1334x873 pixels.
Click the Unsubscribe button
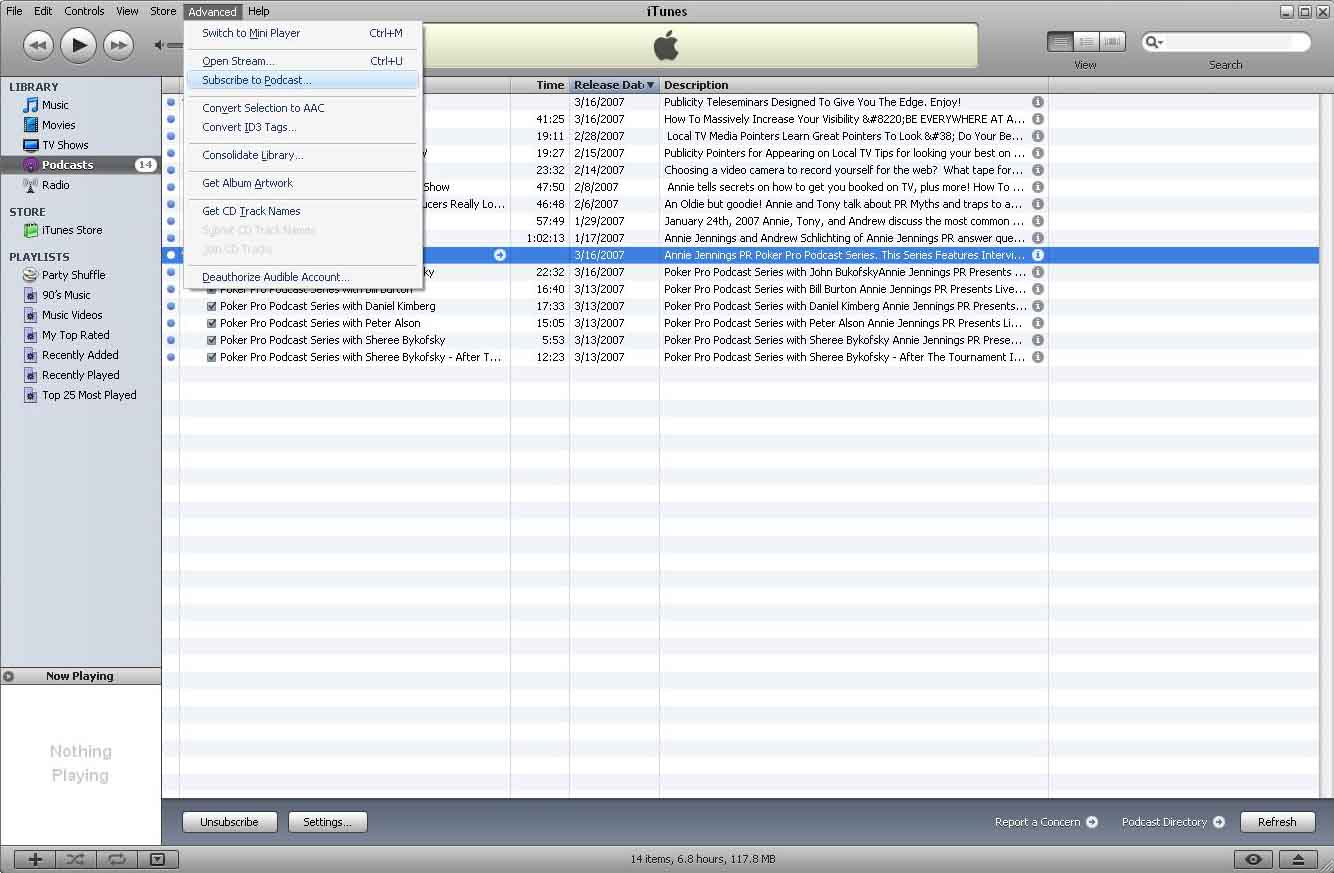(x=229, y=822)
